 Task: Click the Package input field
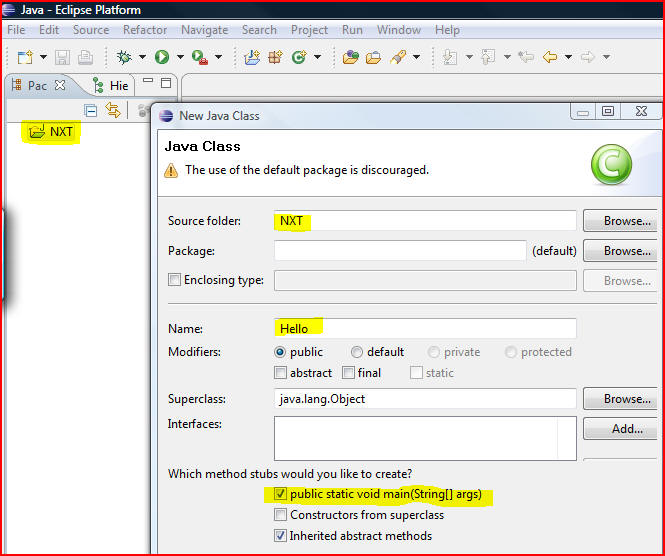400,251
